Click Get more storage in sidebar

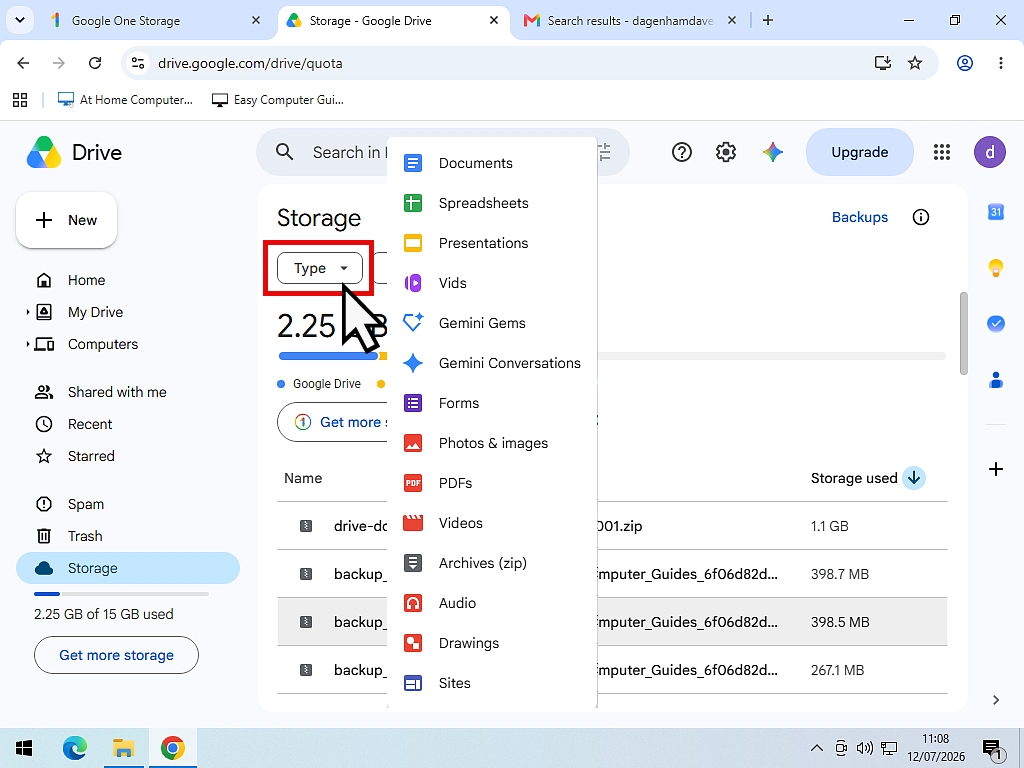[116, 655]
